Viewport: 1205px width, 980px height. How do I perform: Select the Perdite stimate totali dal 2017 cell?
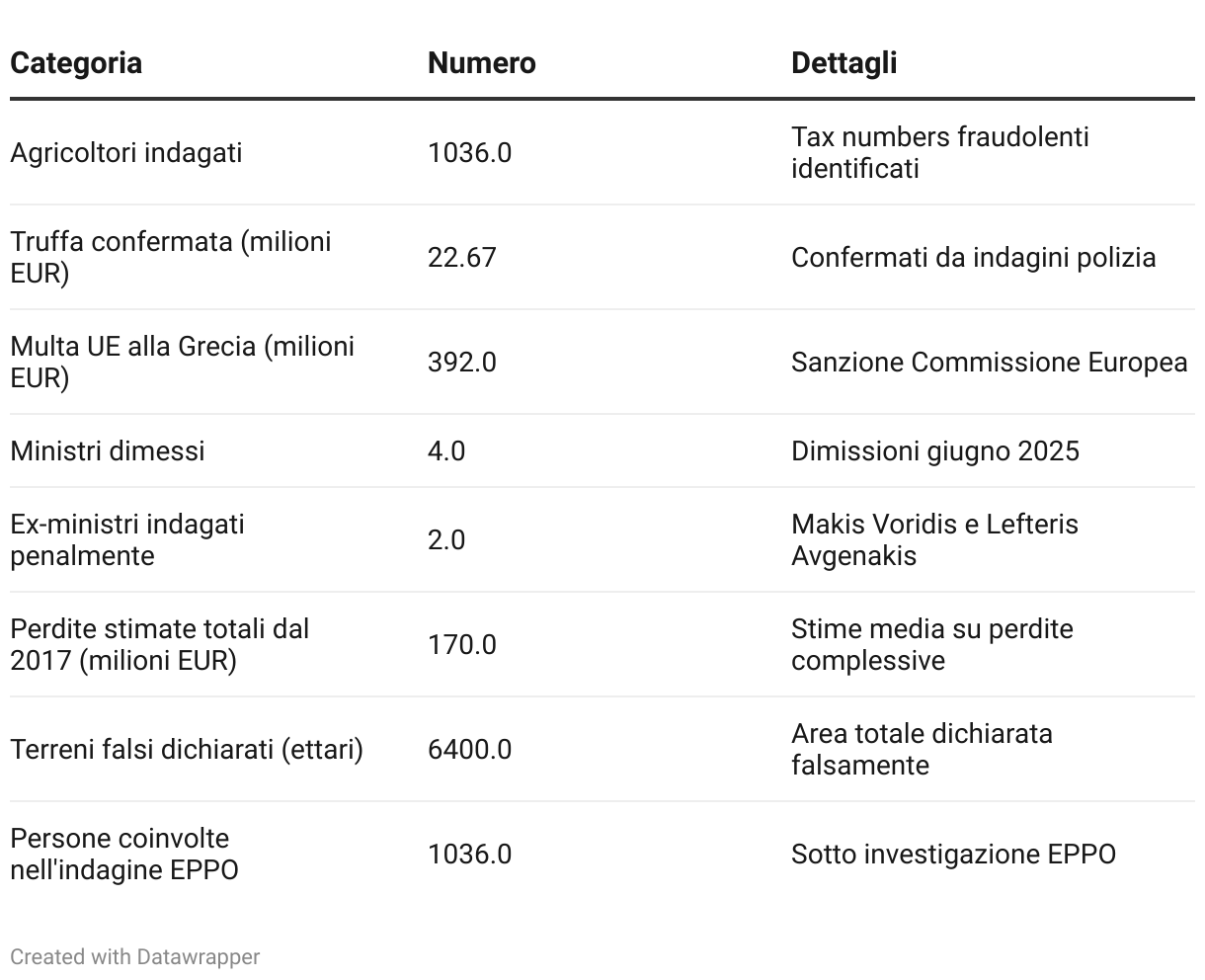point(160,644)
